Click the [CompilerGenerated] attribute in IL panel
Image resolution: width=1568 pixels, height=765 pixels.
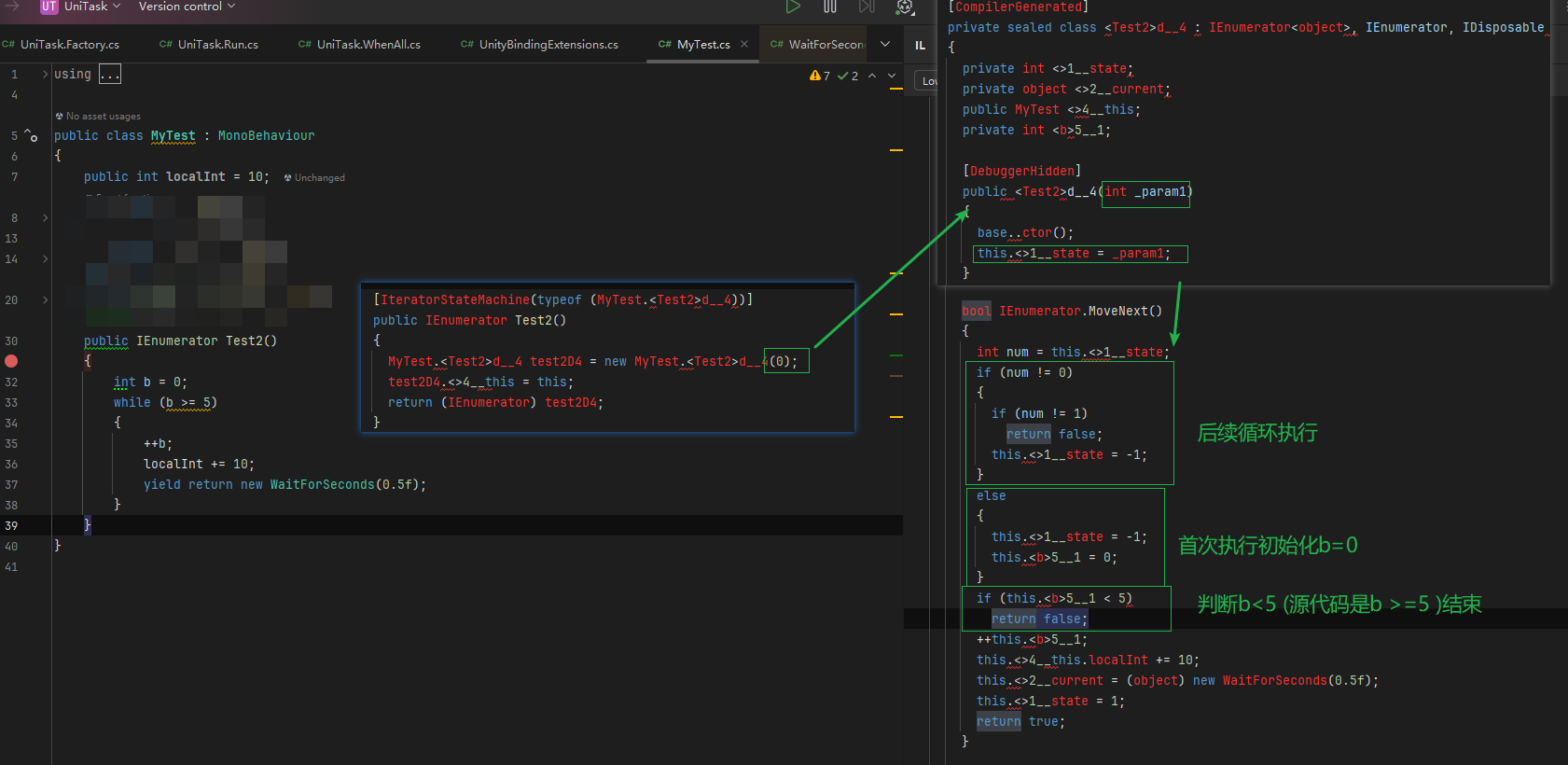tap(1019, 7)
